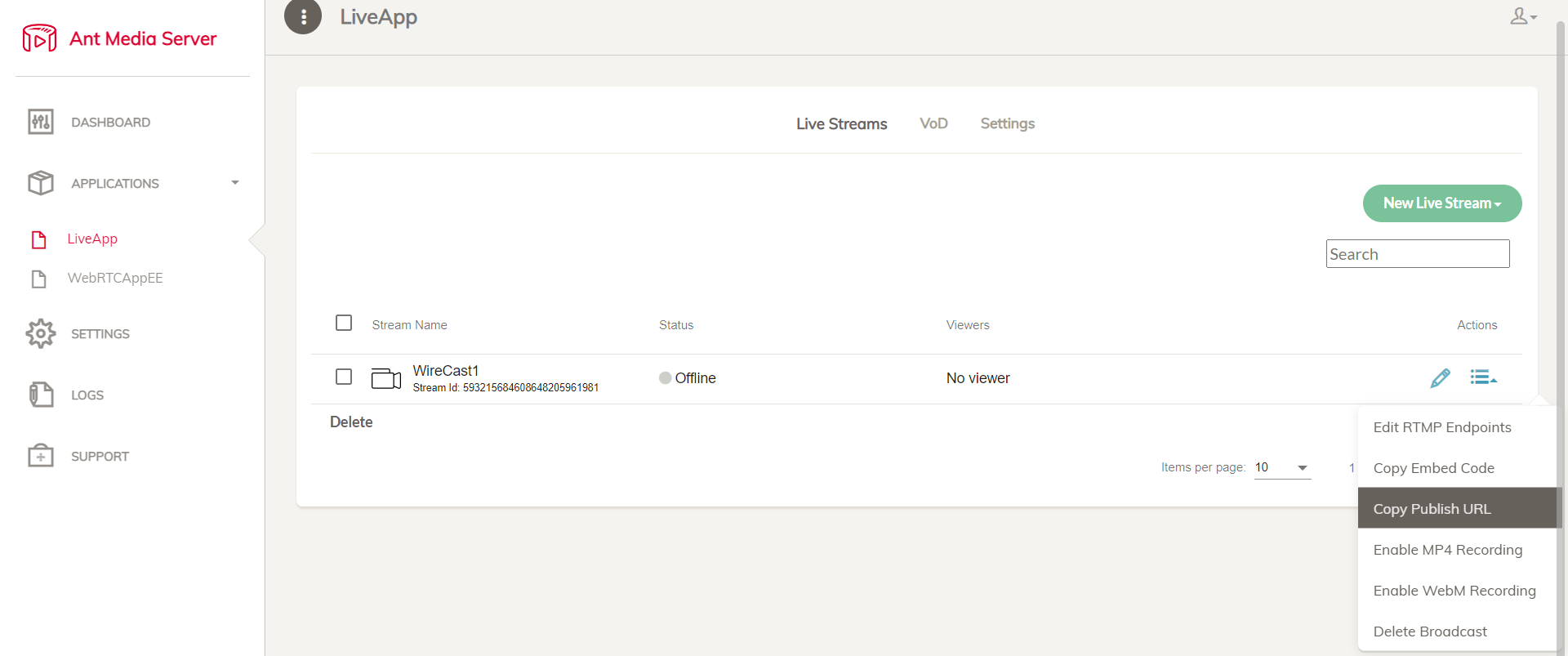Click the Stream Id 593215684608648205961981 text
This screenshot has height=656, width=1568.
click(506, 388)
